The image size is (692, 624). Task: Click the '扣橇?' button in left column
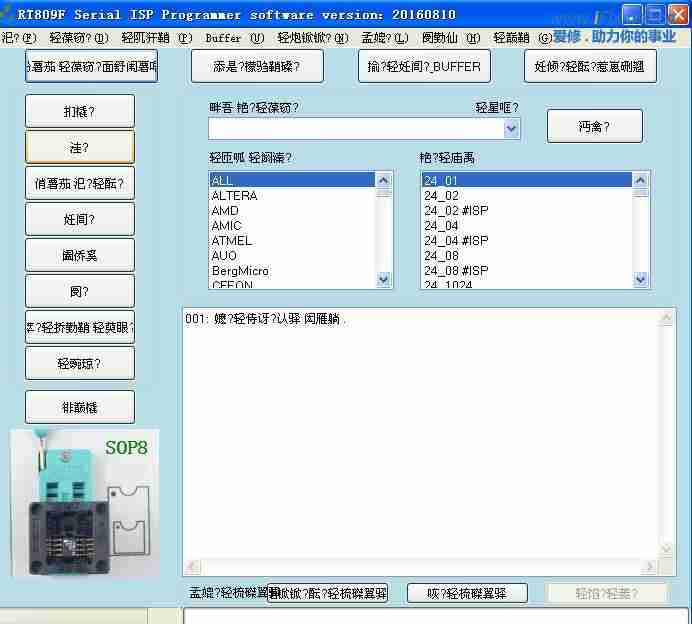point(80,111)
